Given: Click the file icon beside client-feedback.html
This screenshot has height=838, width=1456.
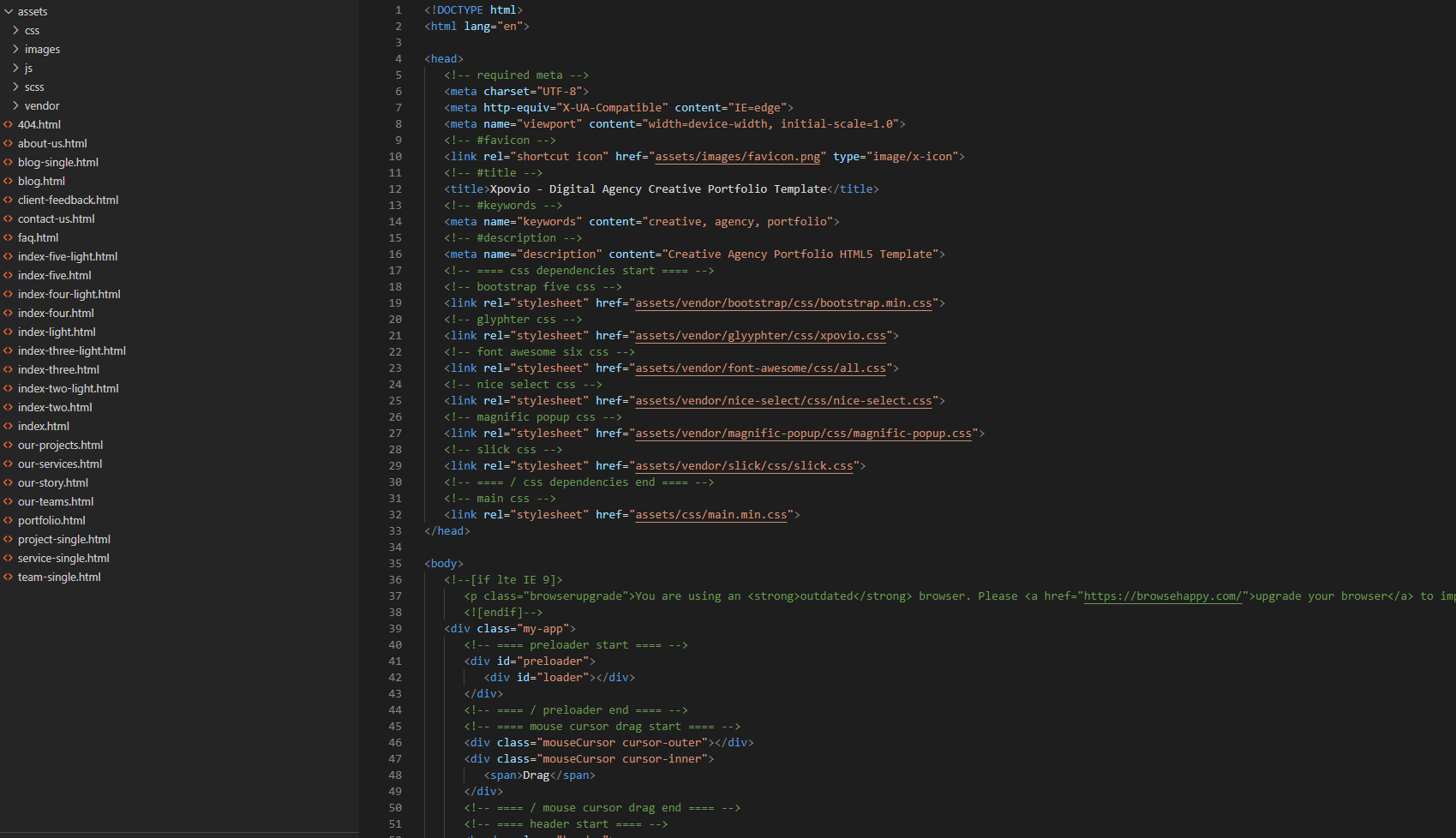Looking at the screenshot, I should [9, 200].
